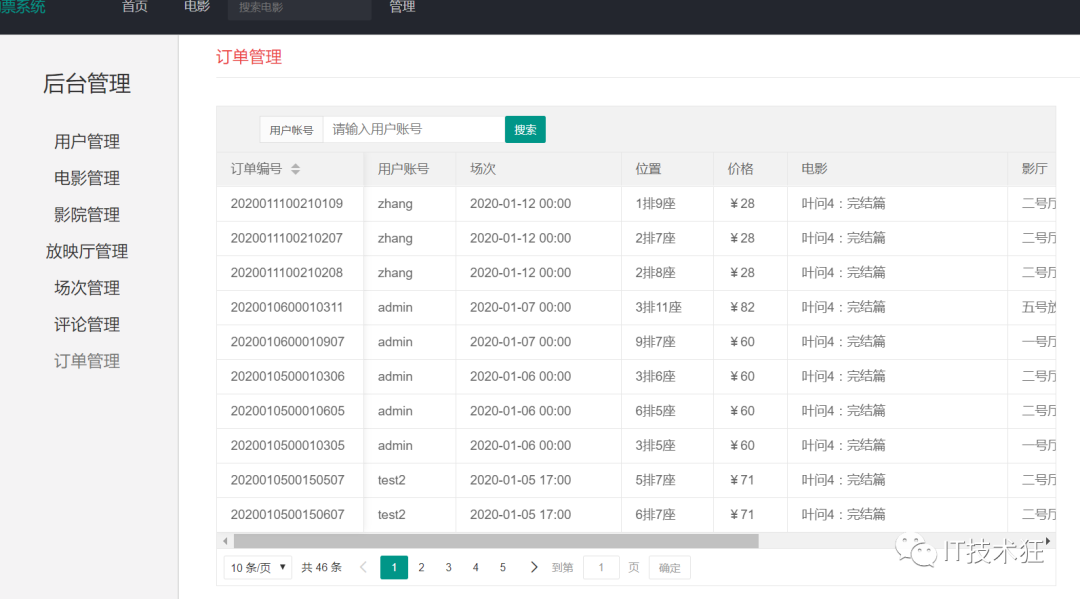The height and width of the screenshot is (599, 1080).
Task: Go to the next page arrow
Action: pos(534,567)
